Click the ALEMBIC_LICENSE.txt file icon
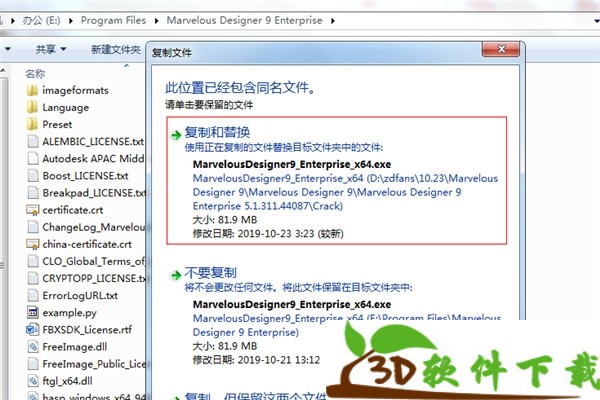Screen dimensions: 600x400 [x=33, y=142]
